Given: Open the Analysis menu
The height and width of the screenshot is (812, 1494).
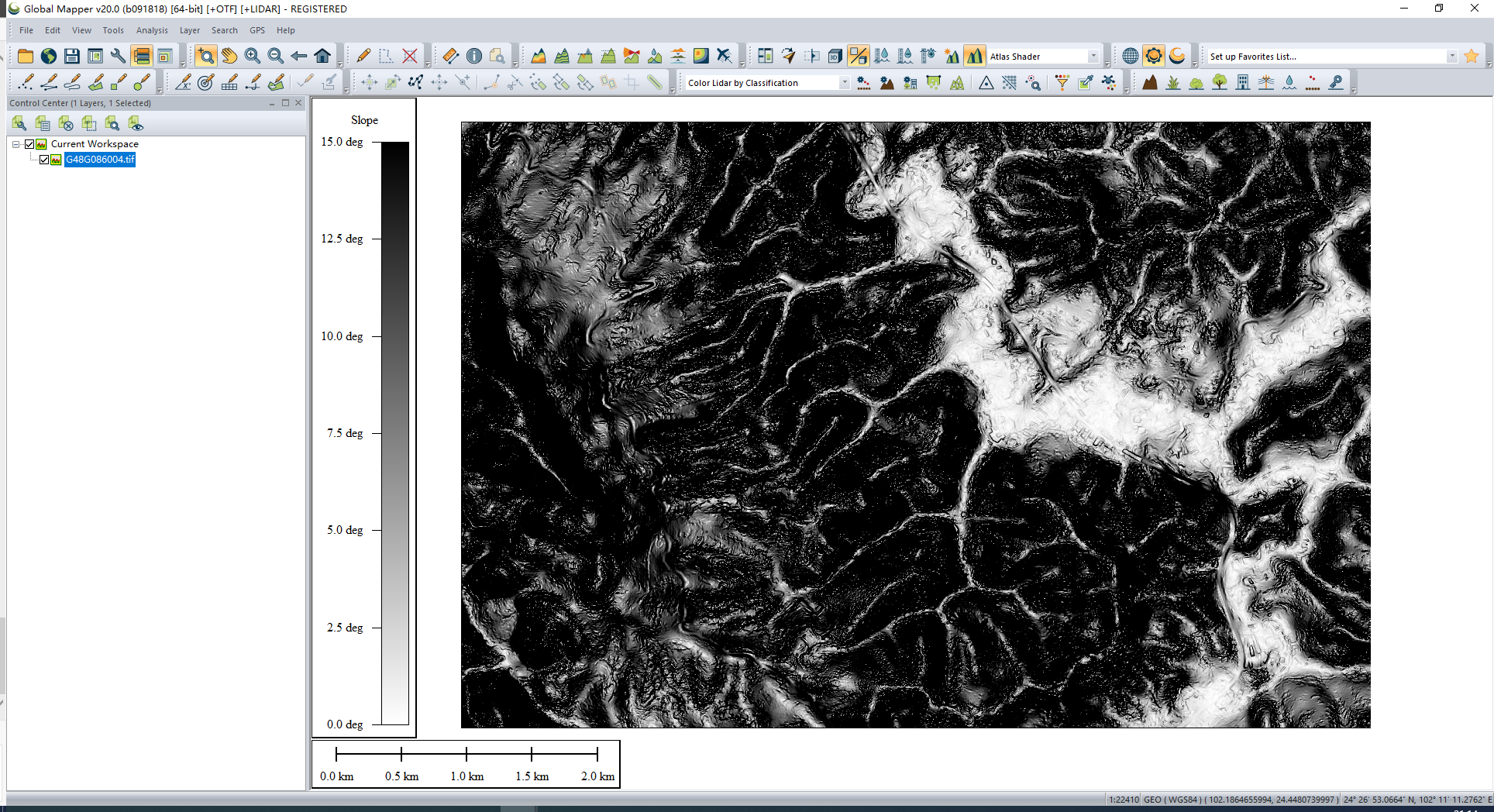Looking at the screenshot, I should coord(152,30).
